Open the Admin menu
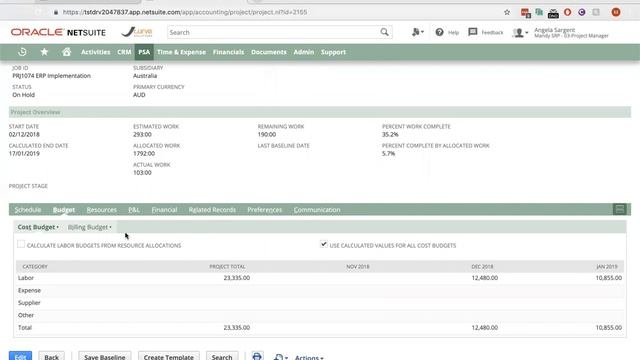This screenshot has width=640, height=360. point(304,52)
